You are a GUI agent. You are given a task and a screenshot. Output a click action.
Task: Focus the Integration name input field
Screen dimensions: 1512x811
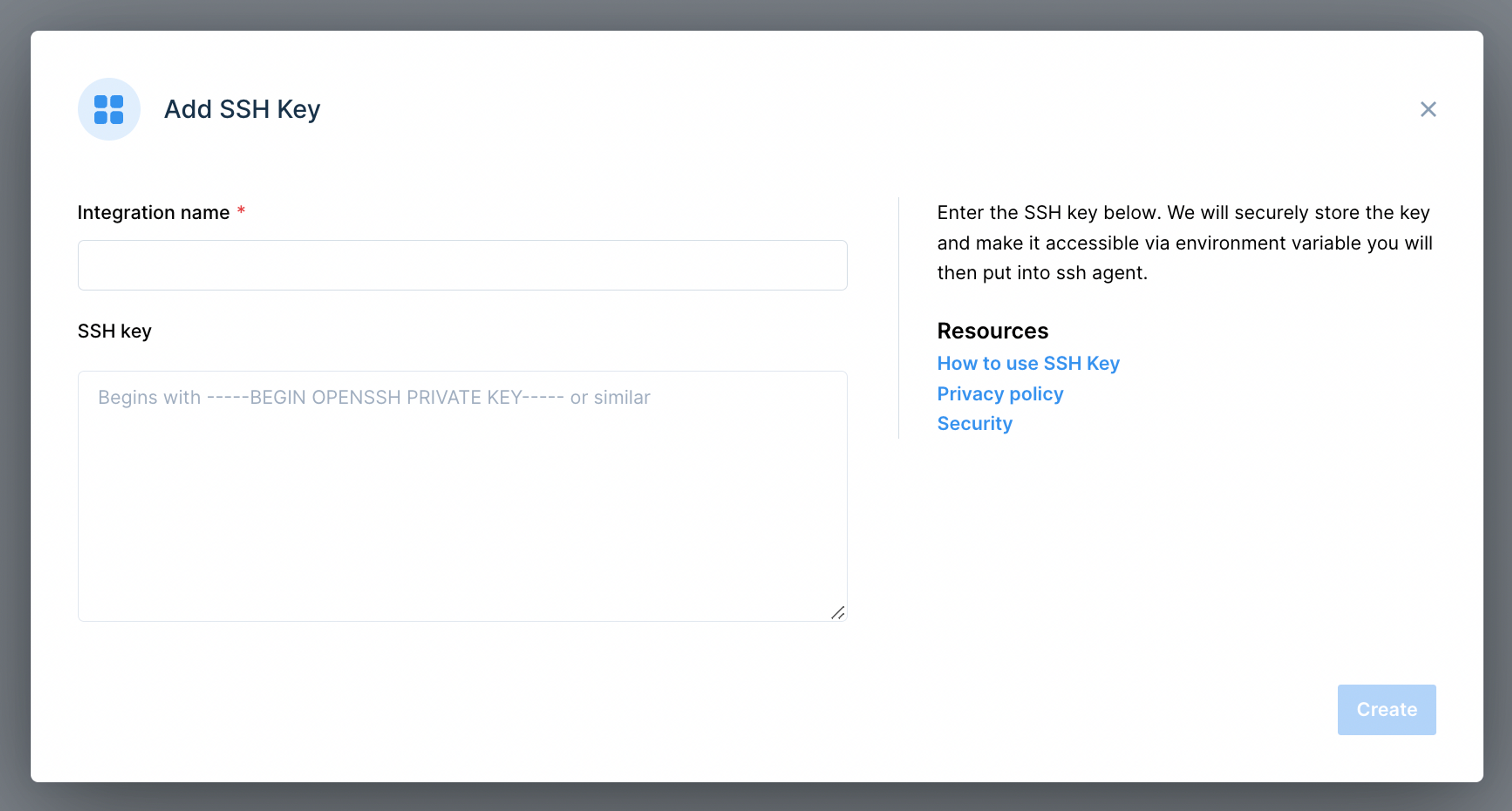[x=462, y=265]
